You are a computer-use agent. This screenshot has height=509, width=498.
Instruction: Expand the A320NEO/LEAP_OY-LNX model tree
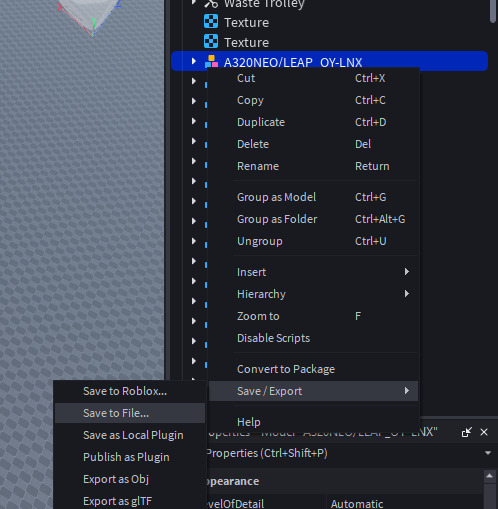[194, 61]
